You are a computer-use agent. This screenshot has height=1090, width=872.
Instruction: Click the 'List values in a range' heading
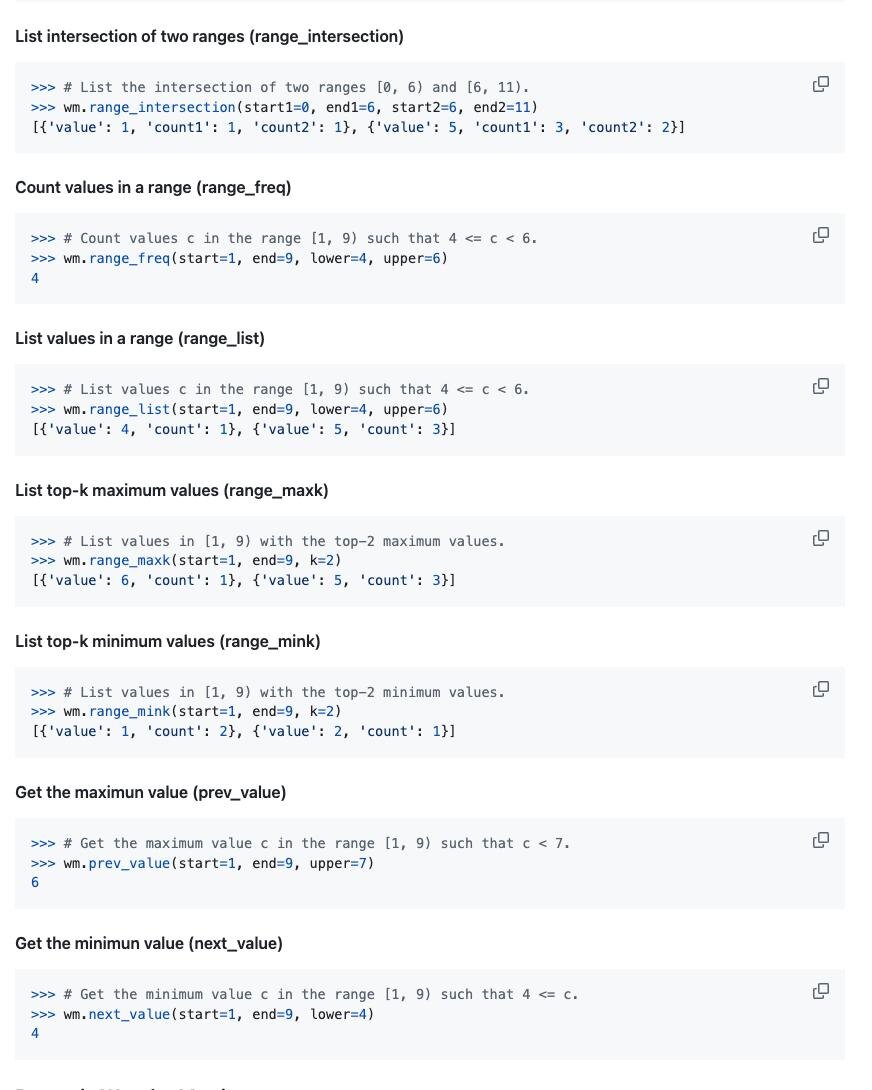point(140,339)
